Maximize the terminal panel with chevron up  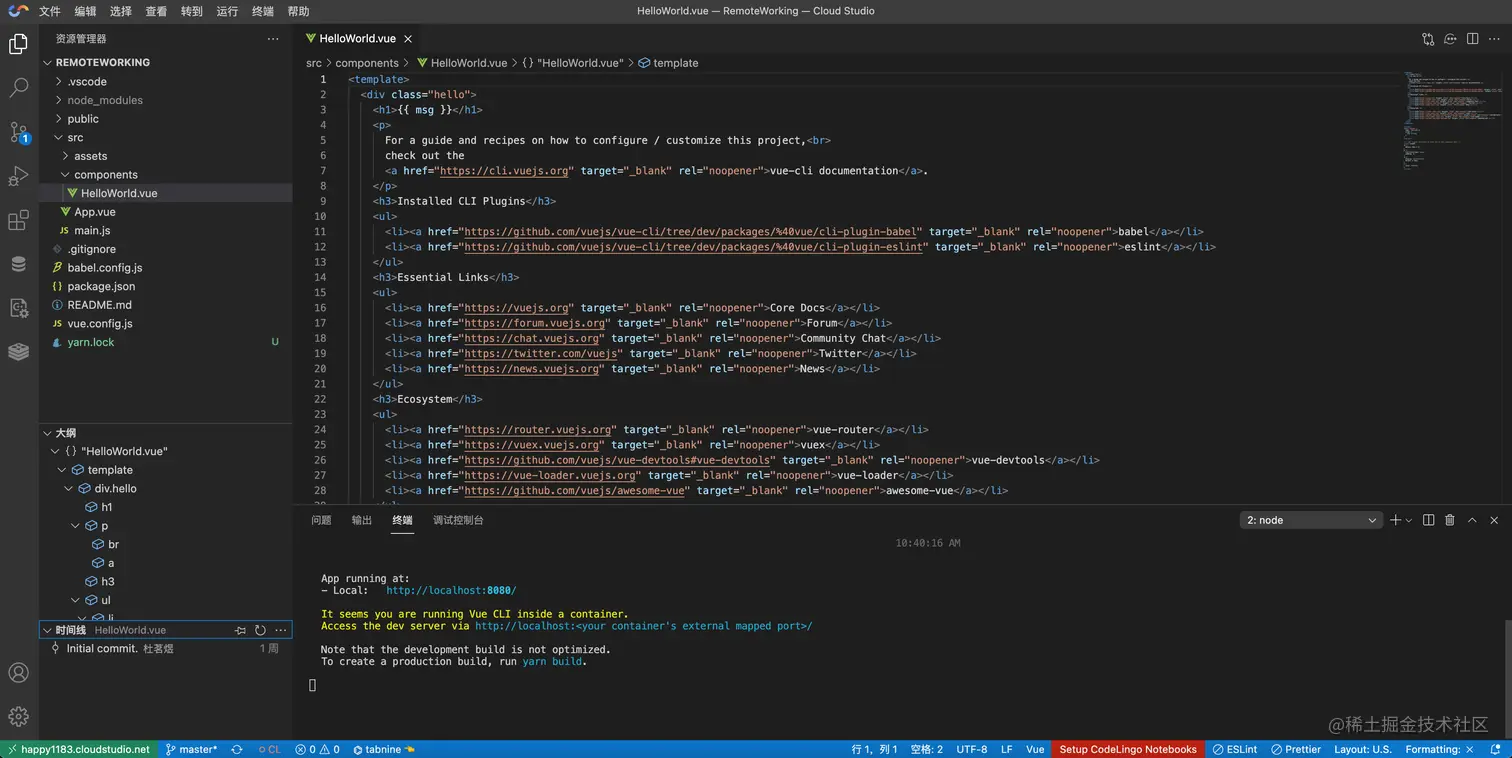pyautogui.click(x=1472, y=520)
